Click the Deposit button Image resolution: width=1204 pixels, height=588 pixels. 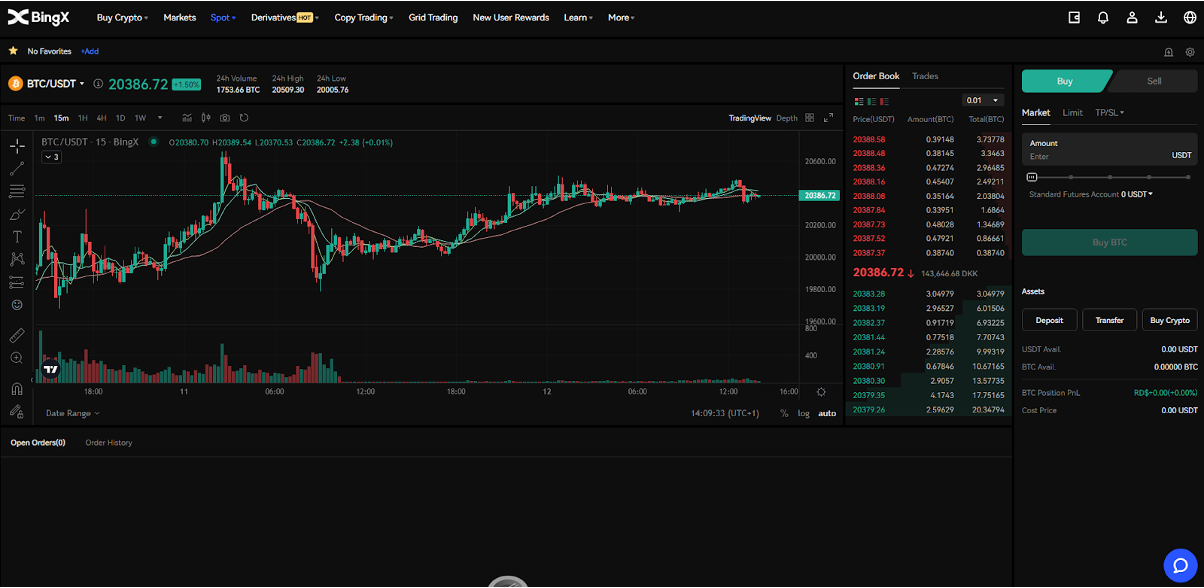(x=1049, y=320)
